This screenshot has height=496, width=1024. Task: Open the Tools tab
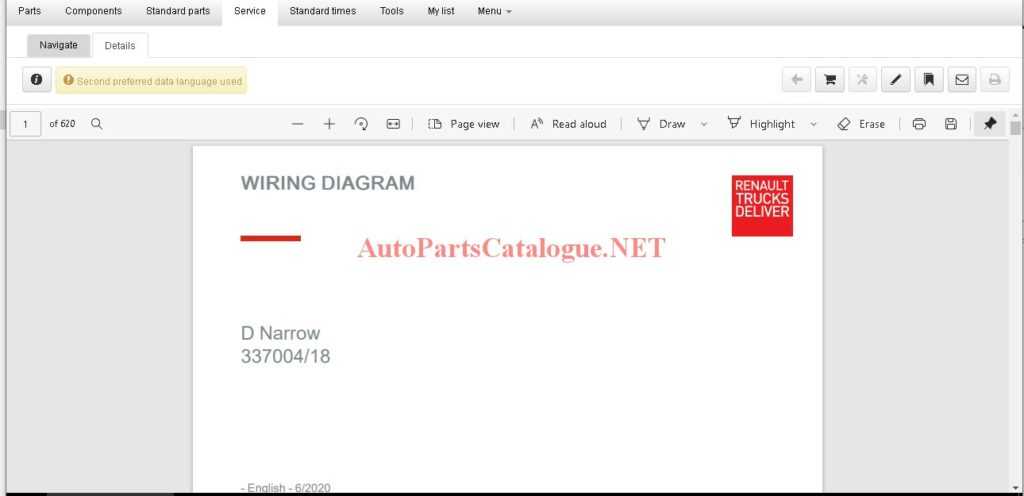click(392, 11)
